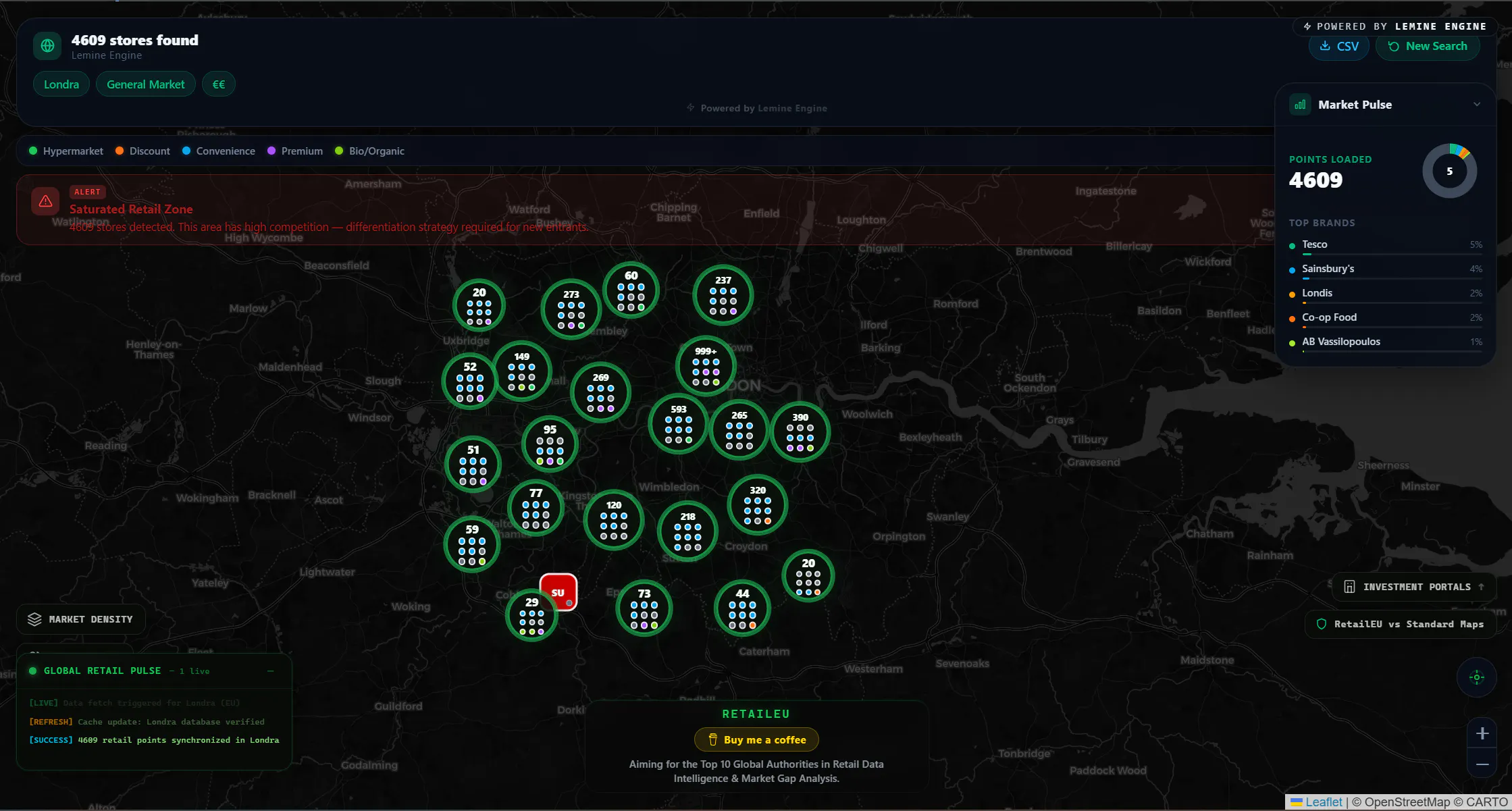Screen dimensions: 1512x811
Task: Click the globe icon beside stores found
Action: [x=47, y=46]
